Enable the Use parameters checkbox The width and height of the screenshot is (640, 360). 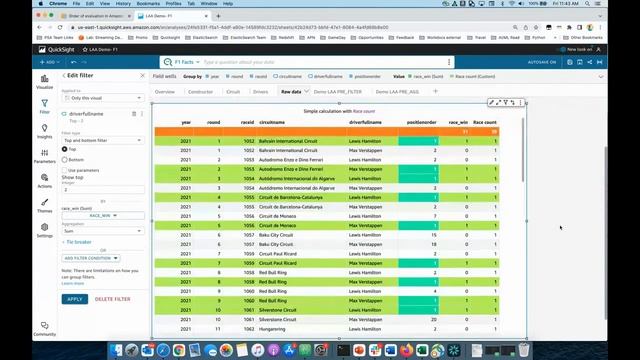(64, 170)
